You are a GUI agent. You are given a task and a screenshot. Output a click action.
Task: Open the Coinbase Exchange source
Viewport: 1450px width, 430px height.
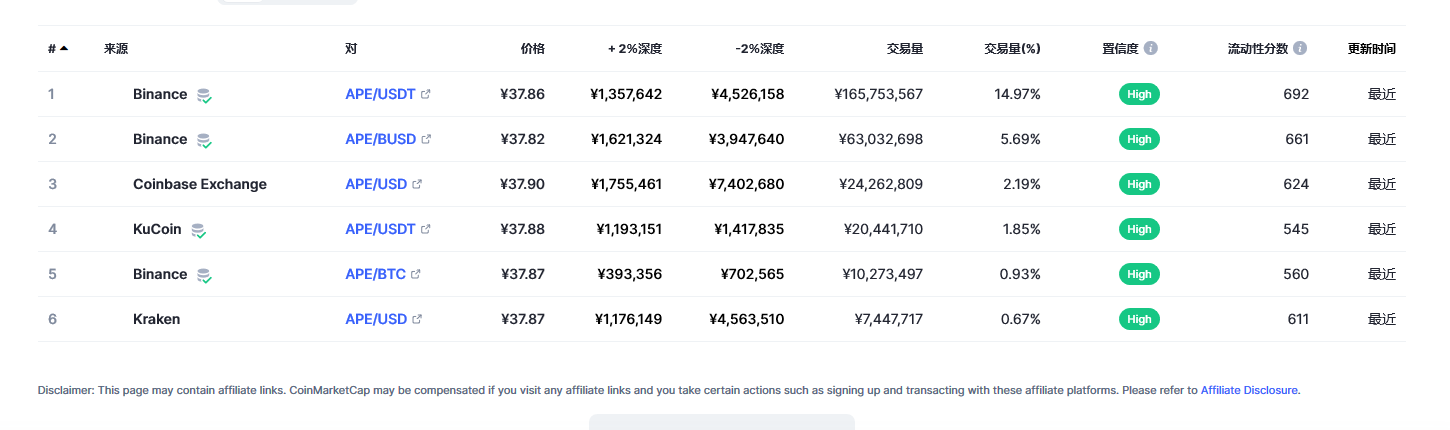[200, 184]
